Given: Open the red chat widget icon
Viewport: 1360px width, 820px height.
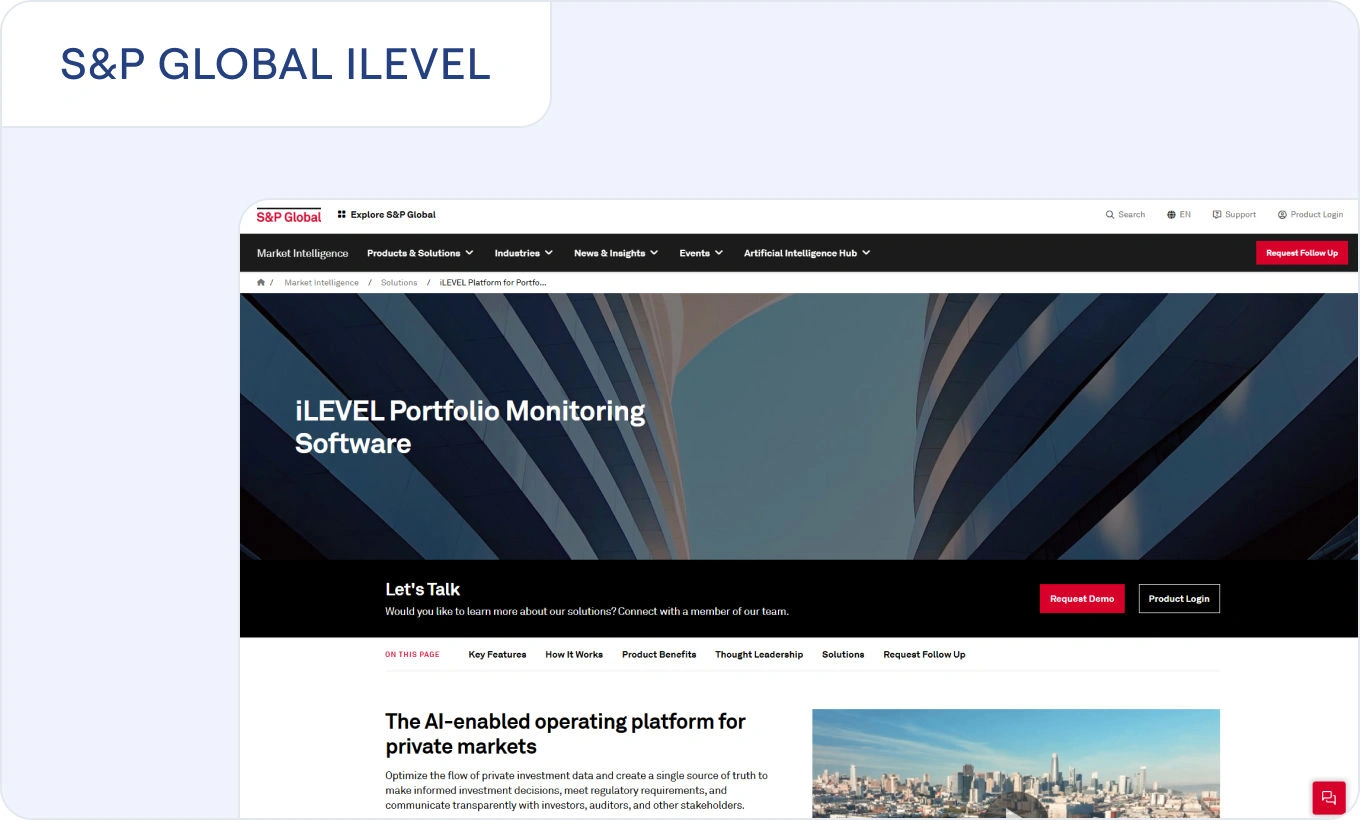Looking at the screenshot, I should click(x=1329, y=797).
